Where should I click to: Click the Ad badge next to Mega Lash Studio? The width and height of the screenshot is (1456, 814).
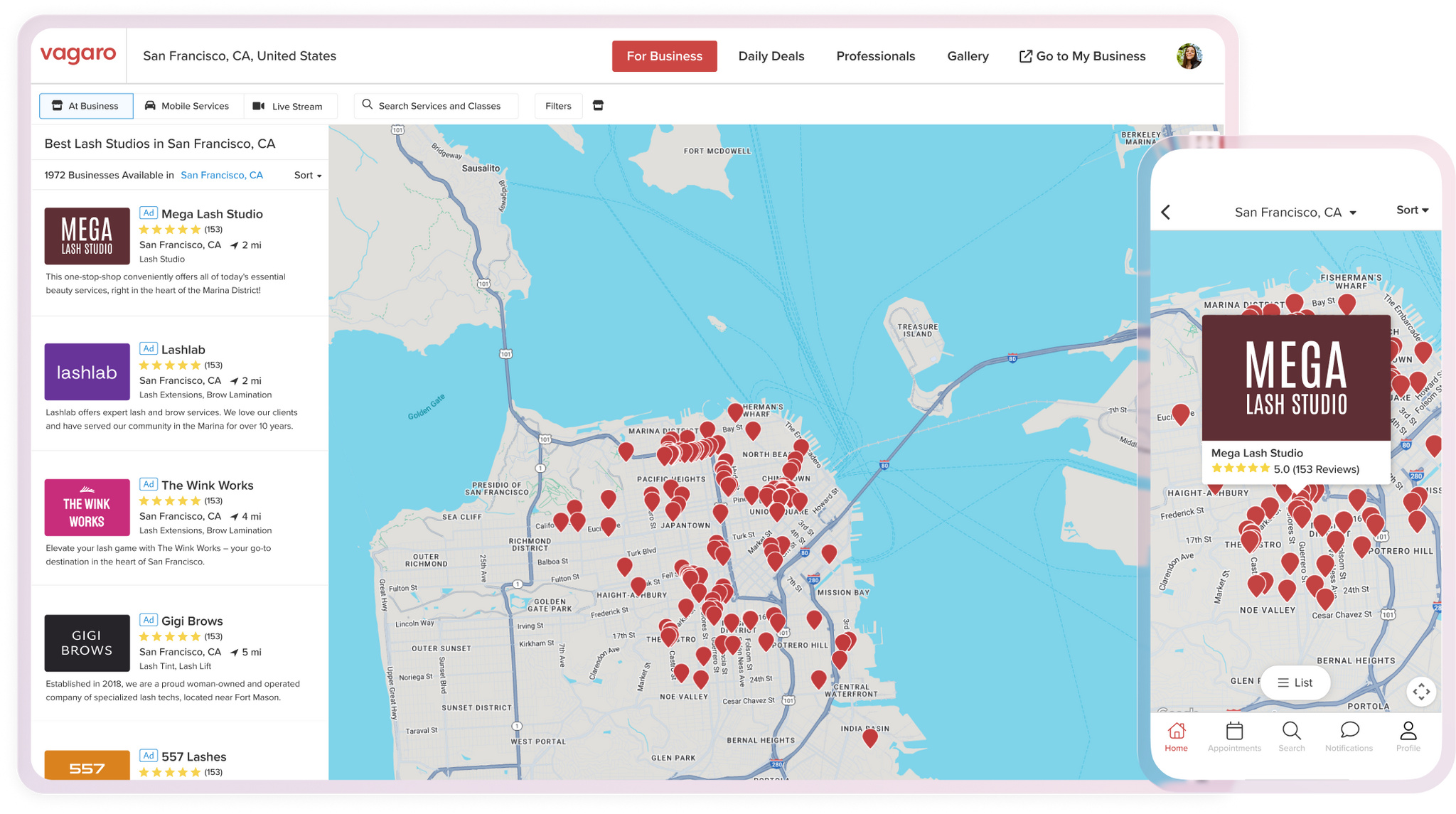tap(148, 213)
